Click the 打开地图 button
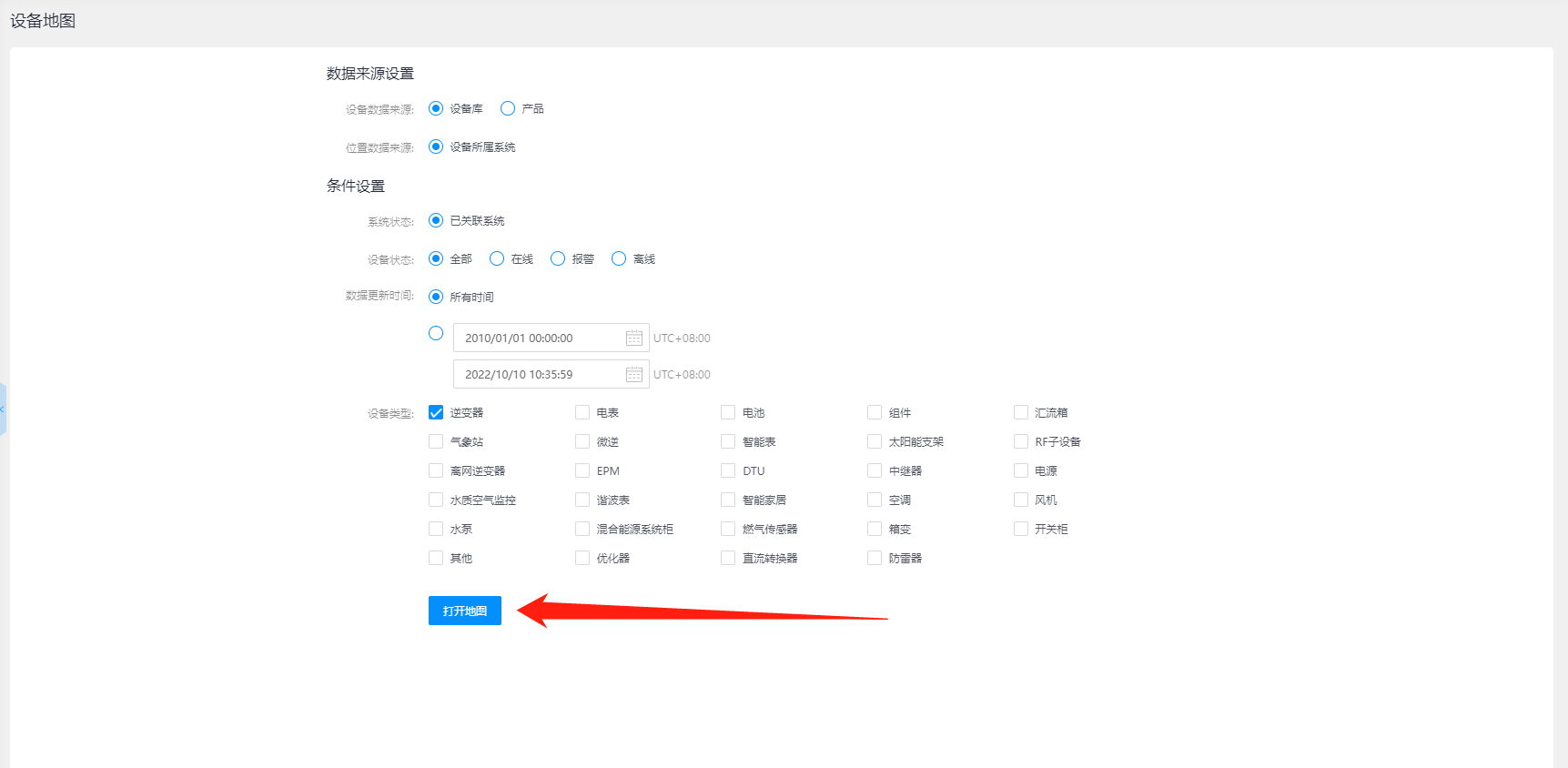Viewport: 1568px width, 768px height. 464,611
